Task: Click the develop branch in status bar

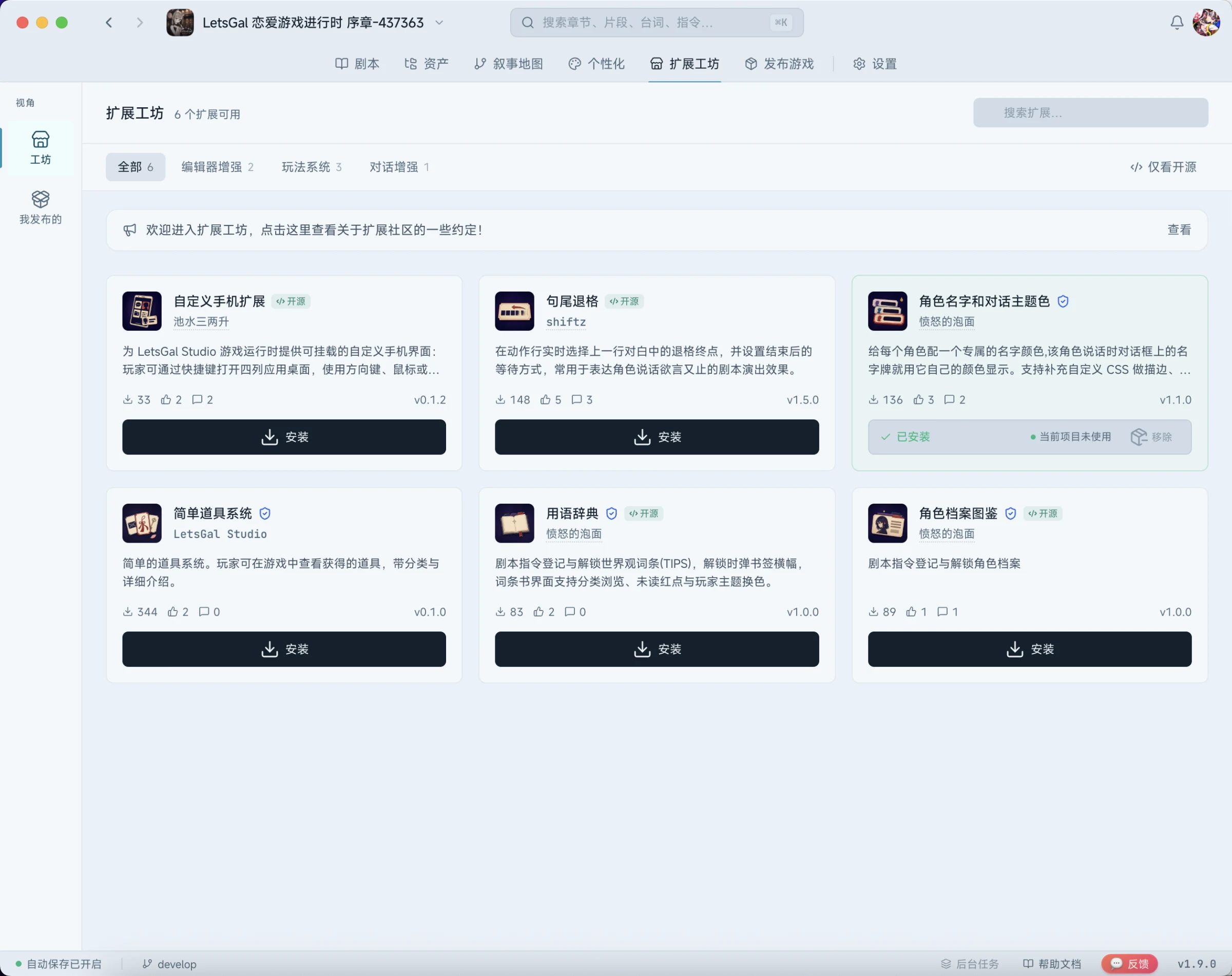Action: click(x=169, y=964)
